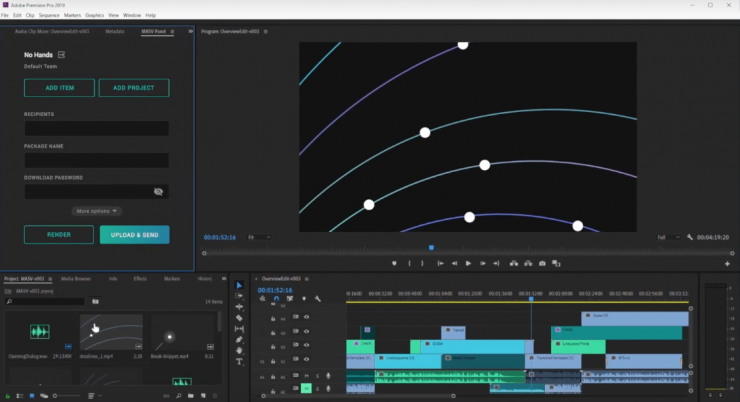Screen dimensions: 740x402
Task: Pick the Selection arrow tool
Action: (240, 286)
